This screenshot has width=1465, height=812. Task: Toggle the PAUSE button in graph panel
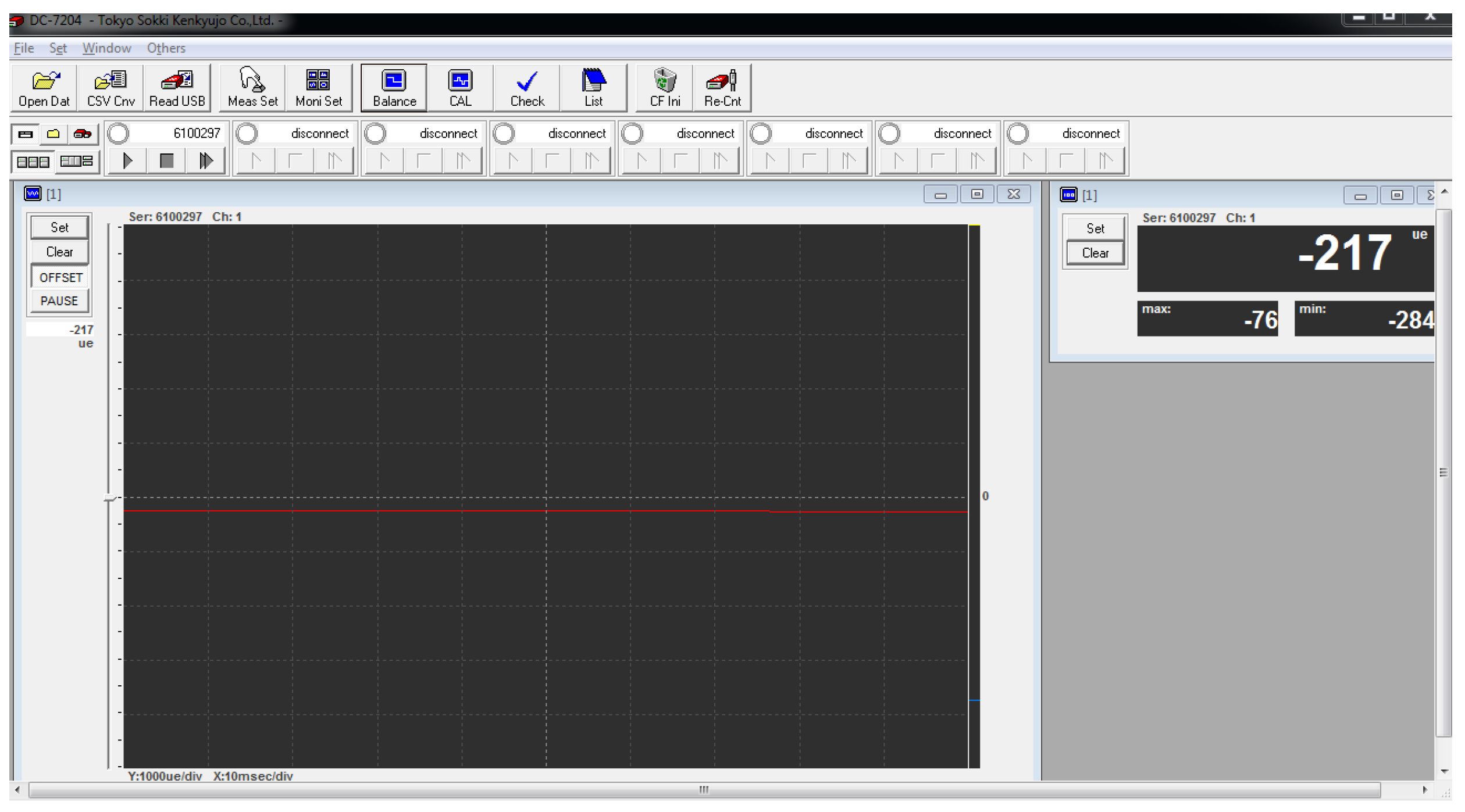[x=59, y=301]
